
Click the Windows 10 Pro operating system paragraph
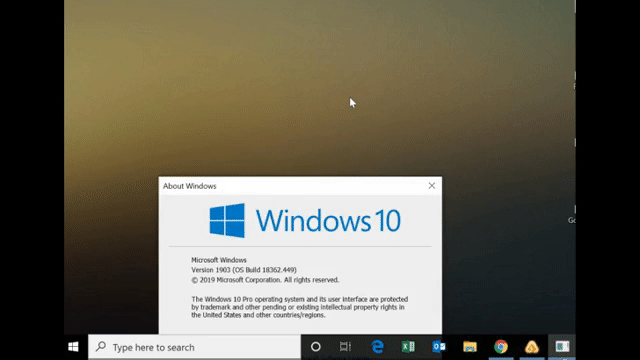point(300,307)
